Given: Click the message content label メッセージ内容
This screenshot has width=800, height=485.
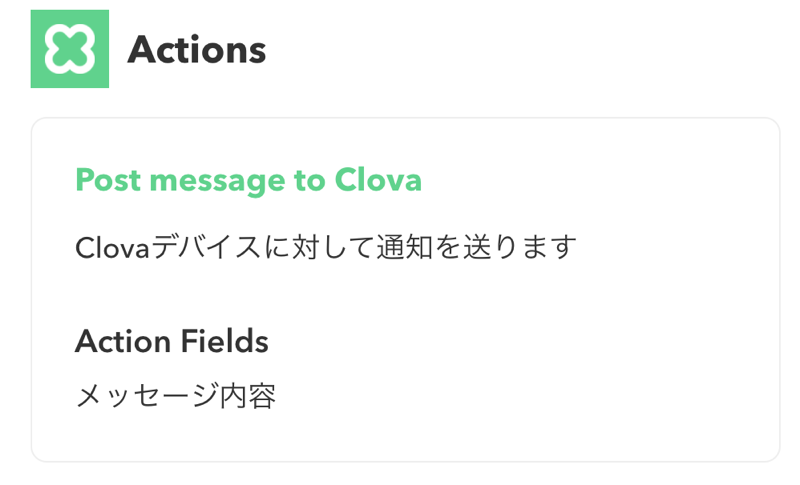Looking at the screenshot, I should [176, 396].
